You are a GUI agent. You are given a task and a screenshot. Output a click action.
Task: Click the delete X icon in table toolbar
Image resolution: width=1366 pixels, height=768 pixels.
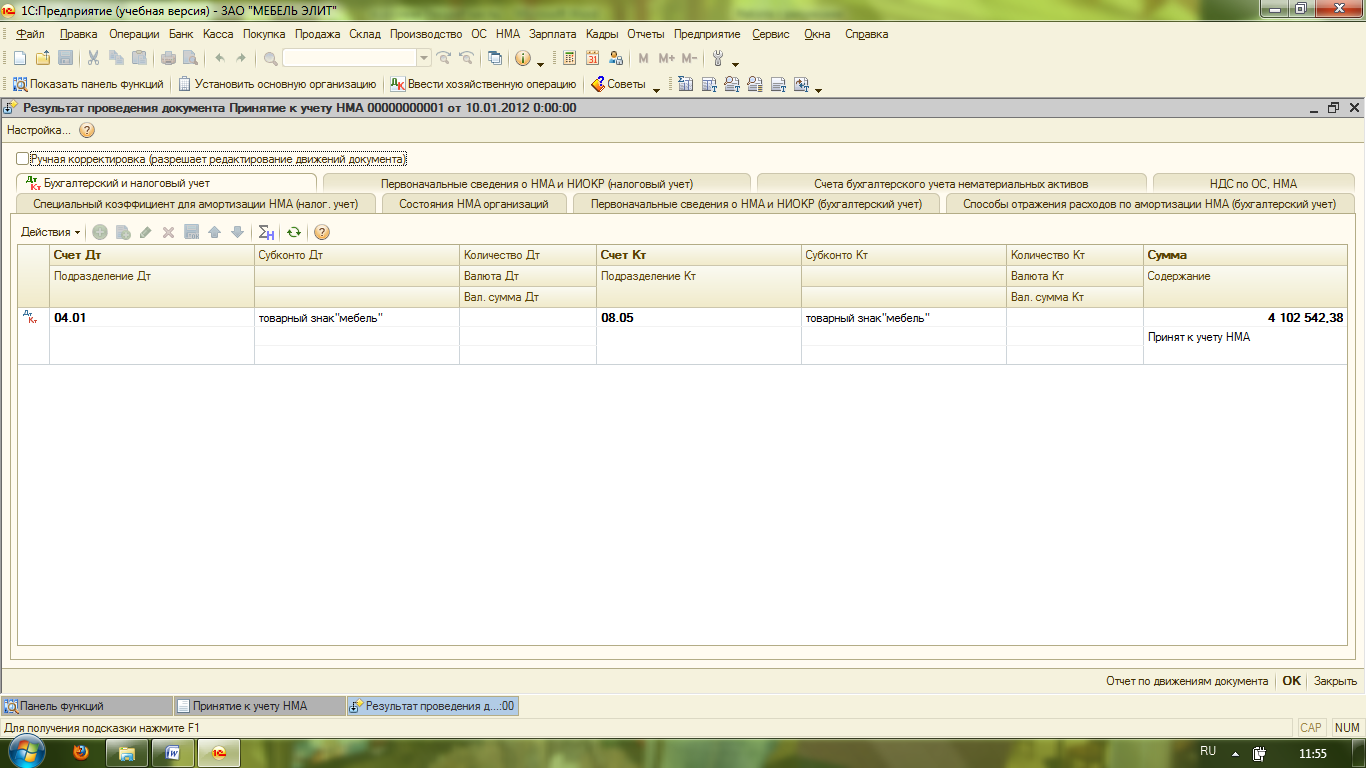pos(168,232)
